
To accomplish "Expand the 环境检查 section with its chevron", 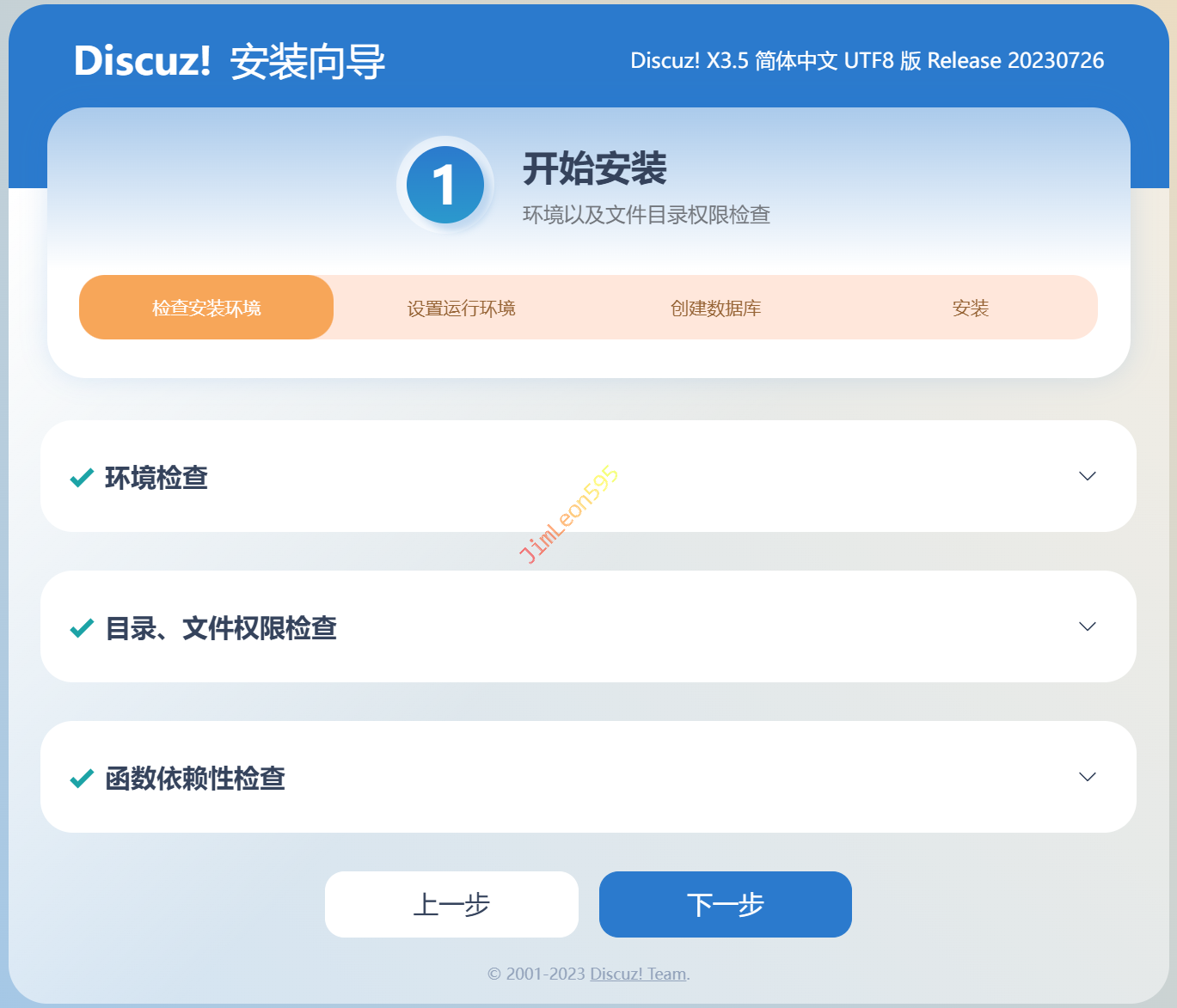I will (x=1087, y=476).
